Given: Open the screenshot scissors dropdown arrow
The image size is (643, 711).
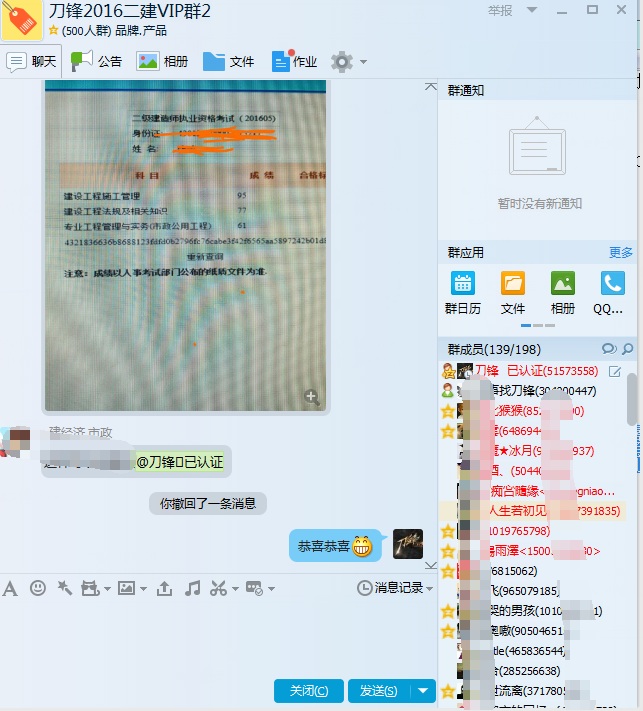Looking at the screenshot, I should pos(235,589).
